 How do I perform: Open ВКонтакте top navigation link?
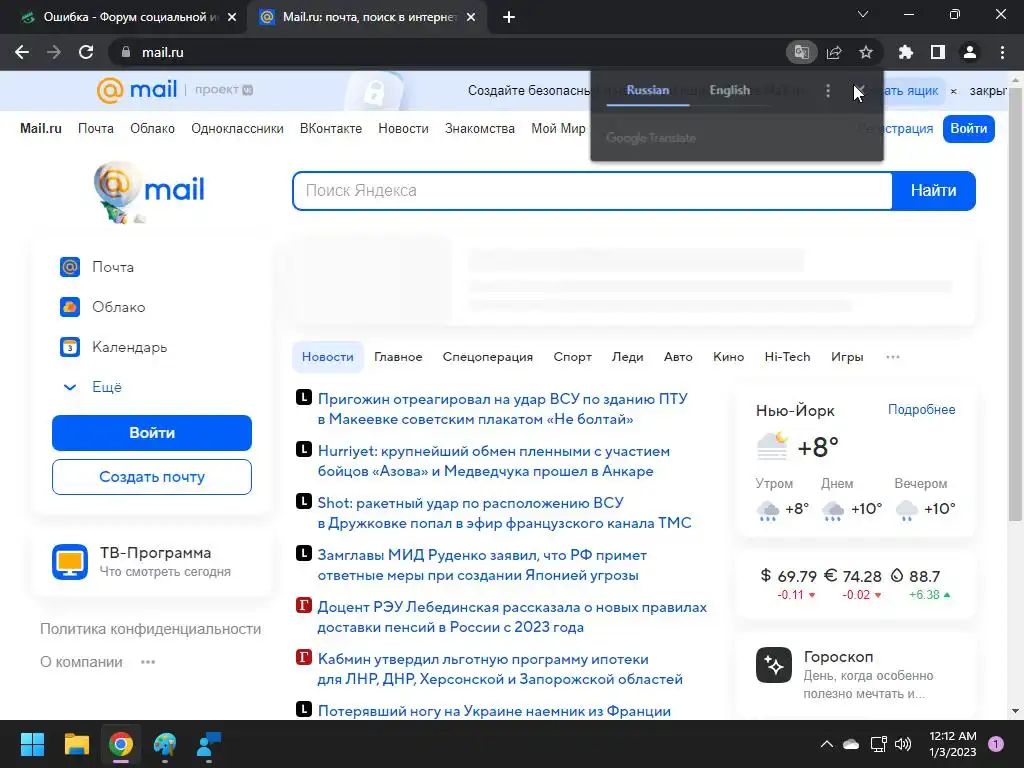(330, 129)
